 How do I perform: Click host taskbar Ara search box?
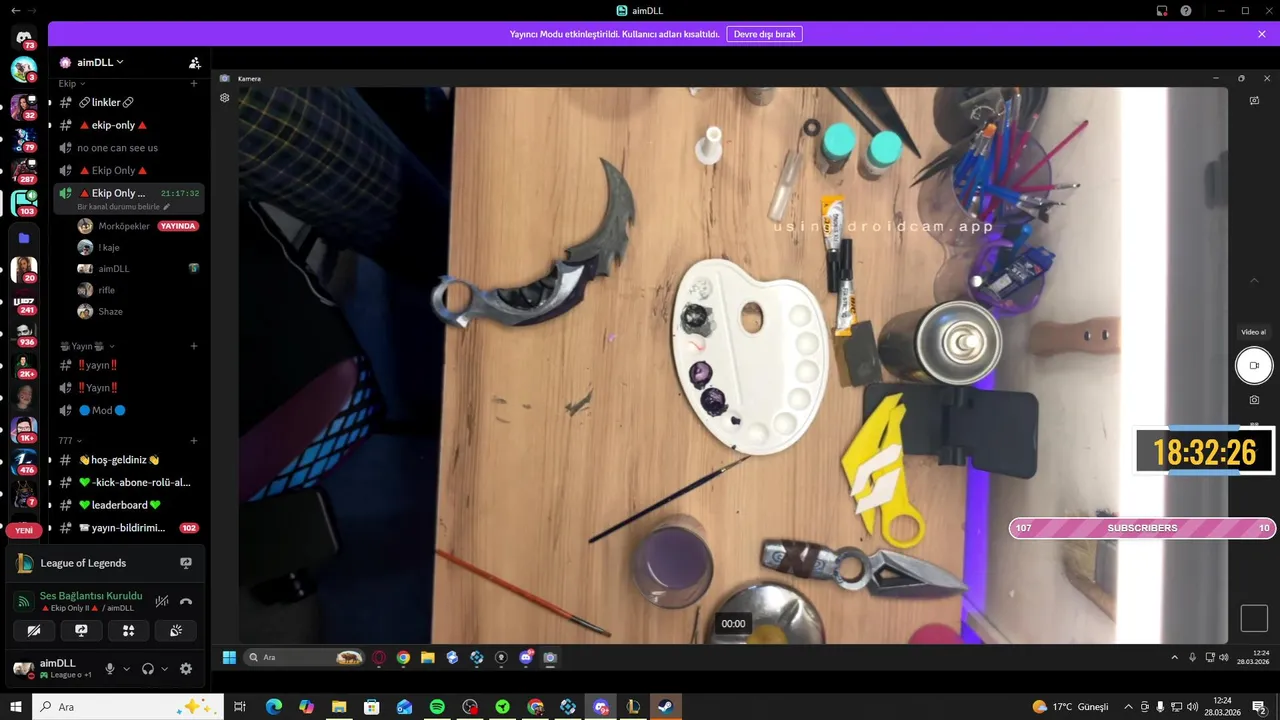(x=128, y=707)
